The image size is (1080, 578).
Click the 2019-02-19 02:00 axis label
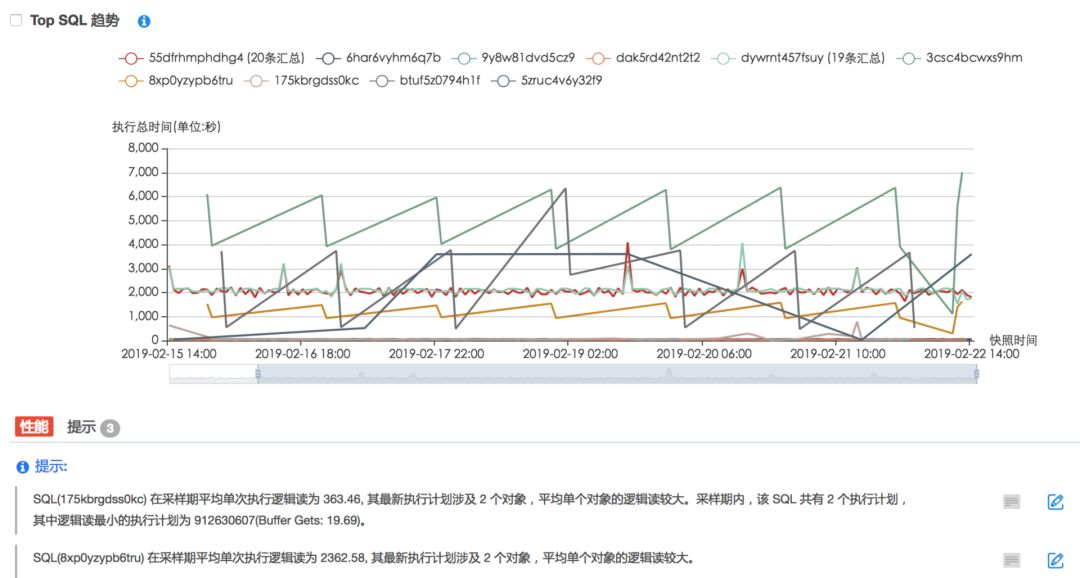[570, 354]
